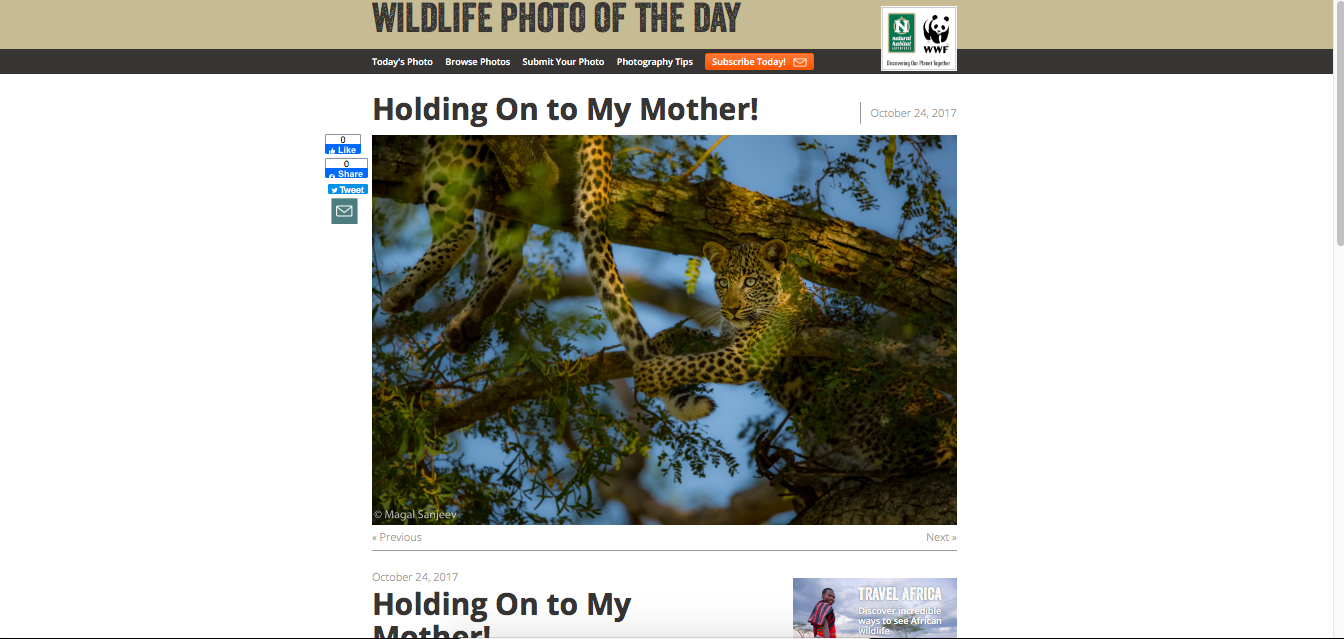Click the teal email envelope icon
This screenshot has height=639, width=1344.
(x=344, y=211)
